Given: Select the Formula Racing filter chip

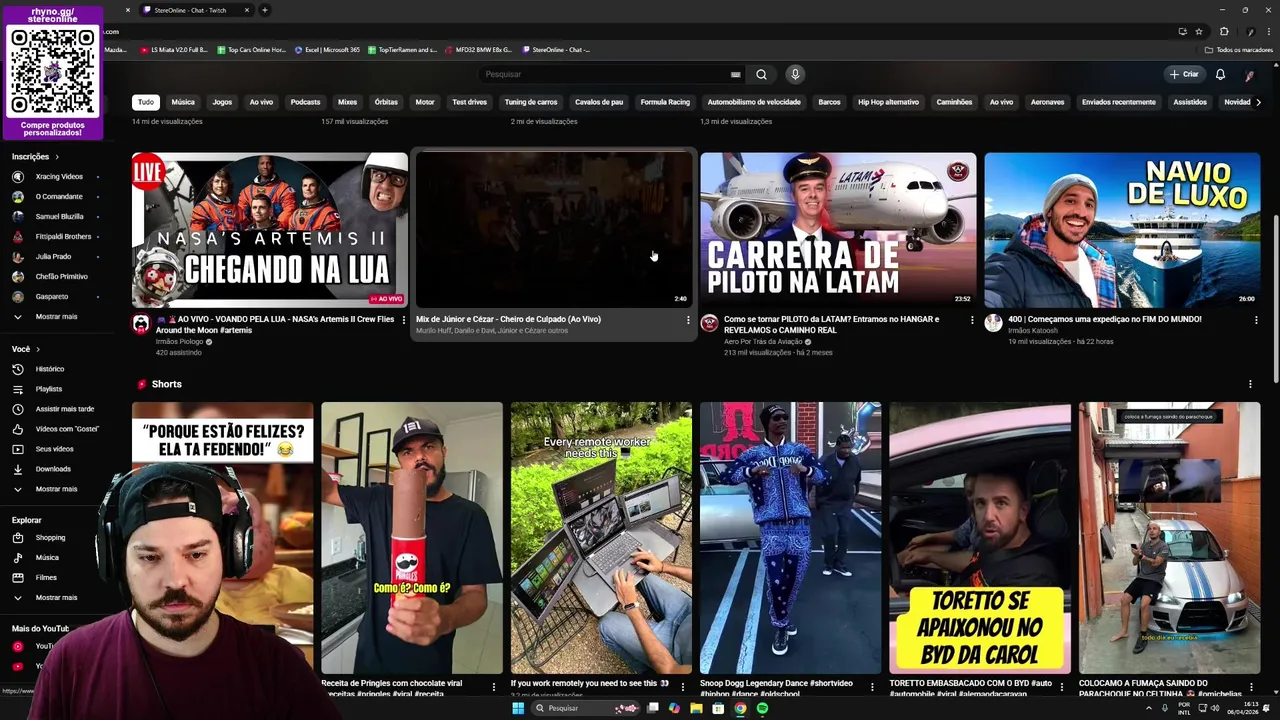Looking at the screenshot, I should (665, 102).
